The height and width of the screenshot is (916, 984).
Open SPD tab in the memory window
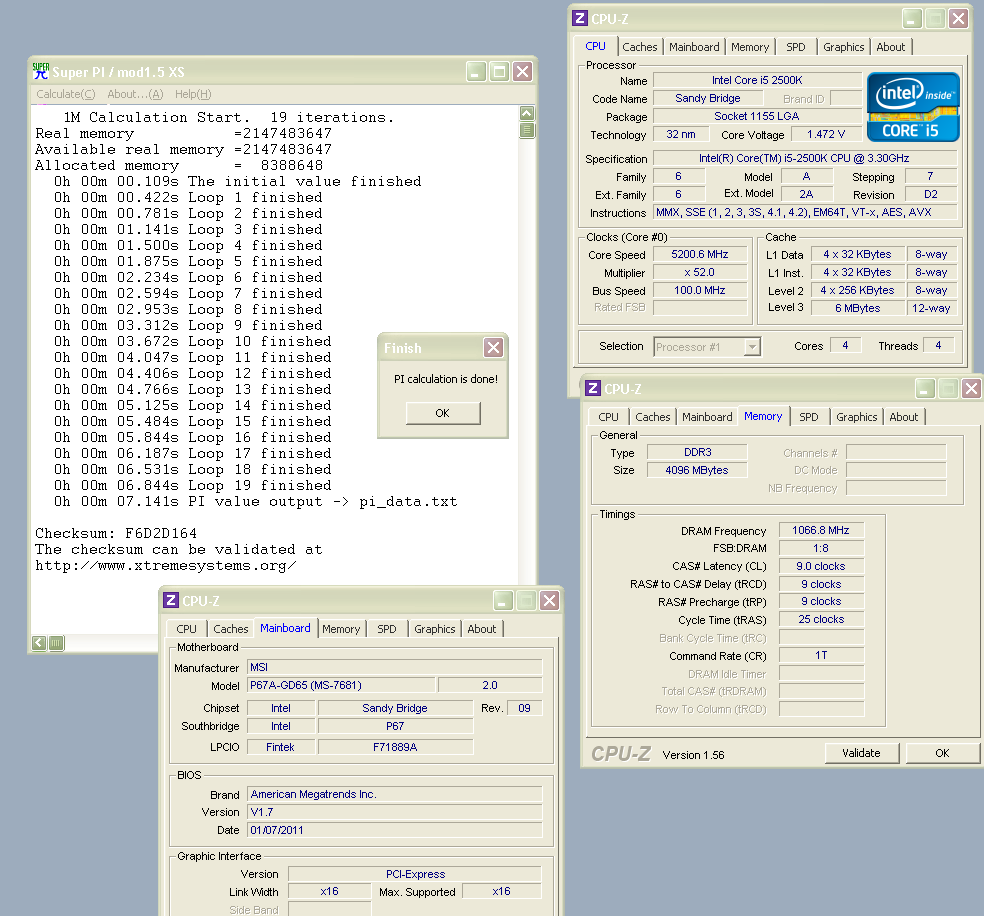click(x=808, y=417)
